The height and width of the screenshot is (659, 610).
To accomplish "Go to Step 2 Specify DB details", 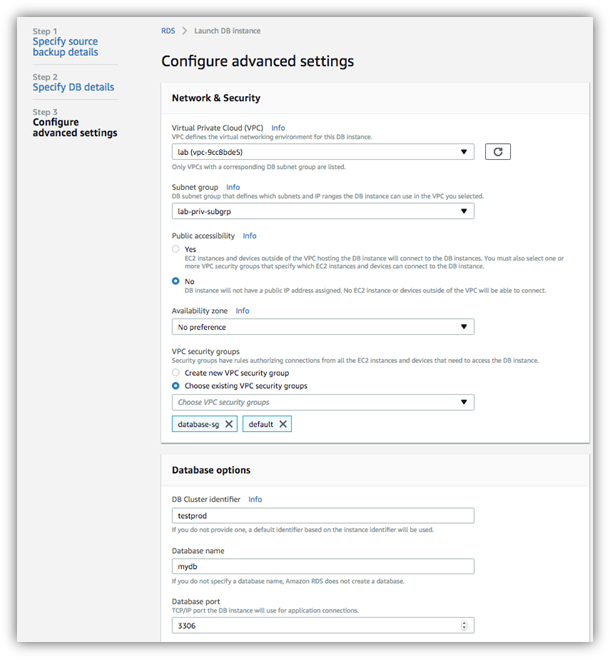I will 74,87.
